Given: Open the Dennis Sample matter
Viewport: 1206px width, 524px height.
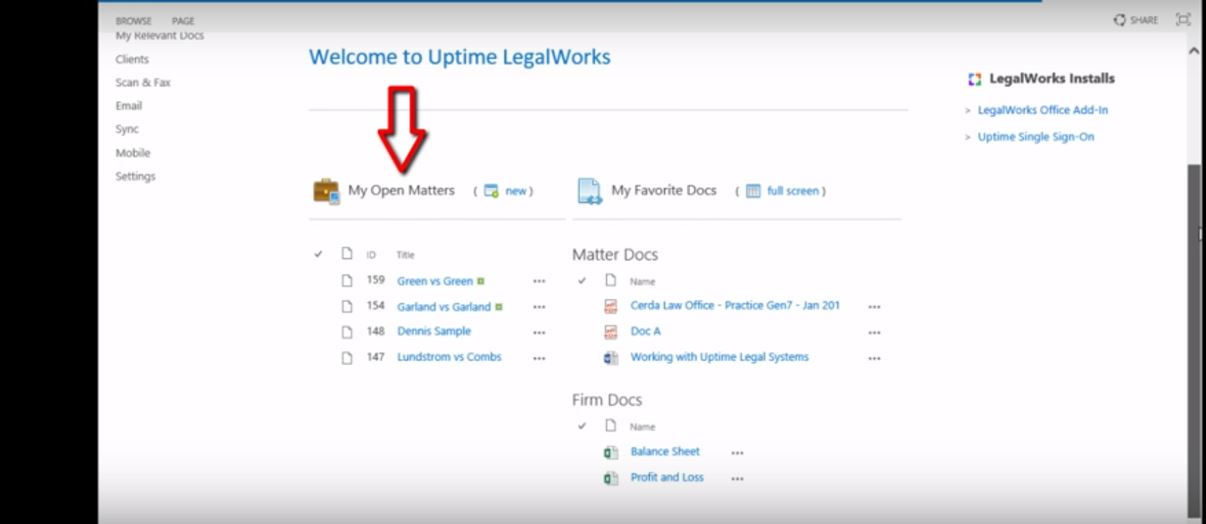Looking at the screenshot, I should 434,331.
